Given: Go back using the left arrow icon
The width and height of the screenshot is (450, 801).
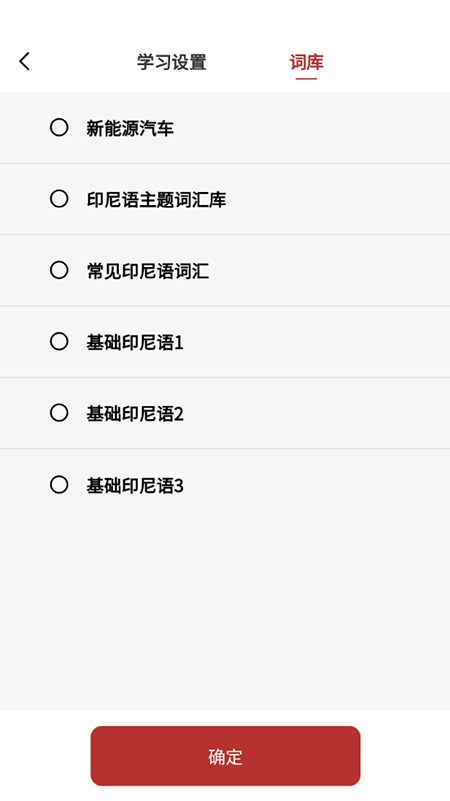Looking at the screenshot, I should pyautogui.click(x=25, y=61).
